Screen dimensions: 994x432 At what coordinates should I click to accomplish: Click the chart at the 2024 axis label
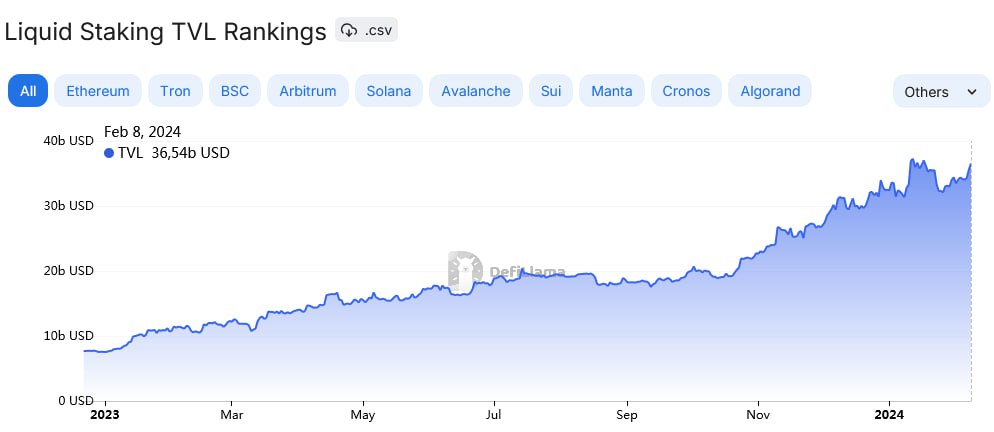(x=889, y=414)
